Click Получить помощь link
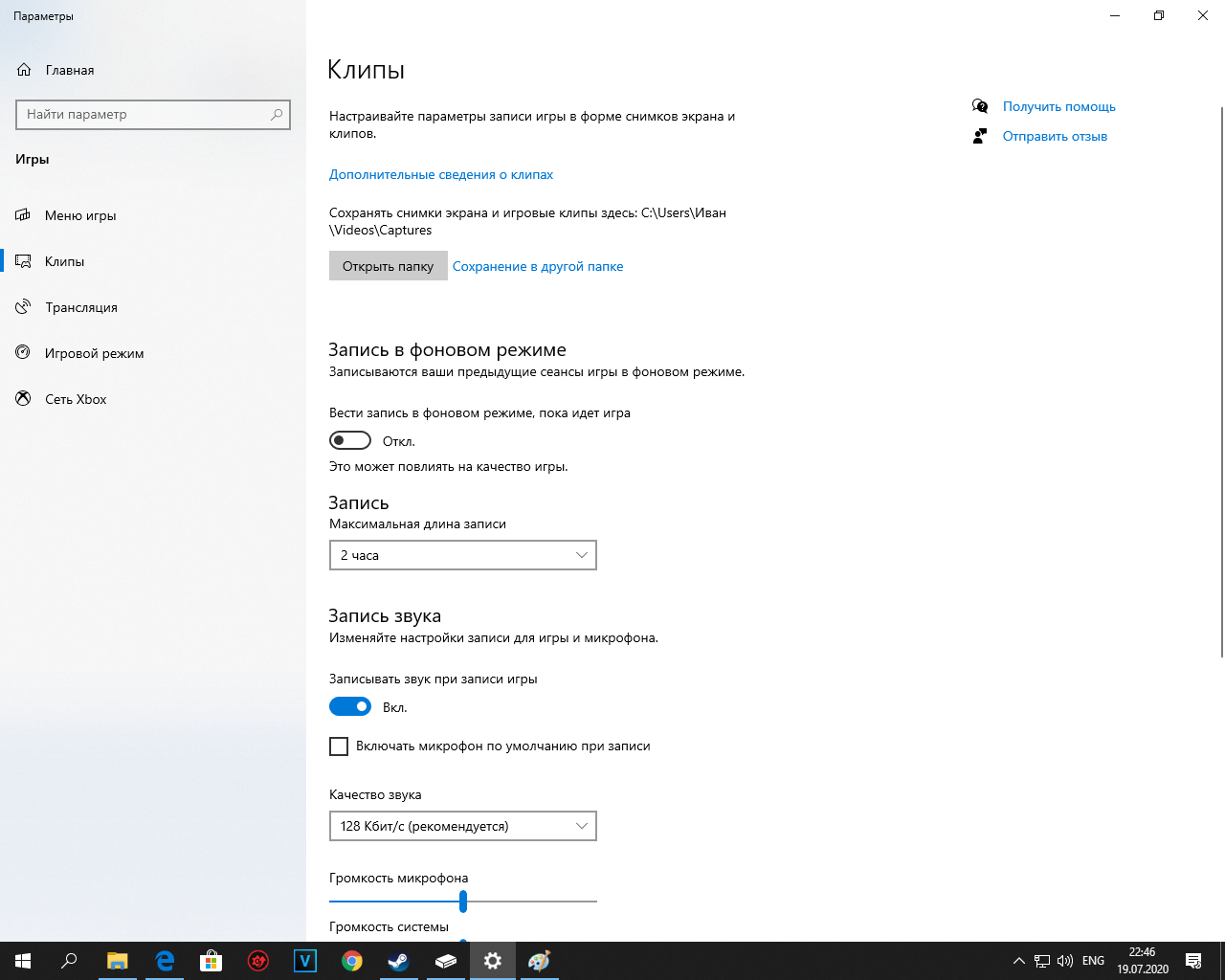The image size is (1225, 980). click(x=1059, y=106)
